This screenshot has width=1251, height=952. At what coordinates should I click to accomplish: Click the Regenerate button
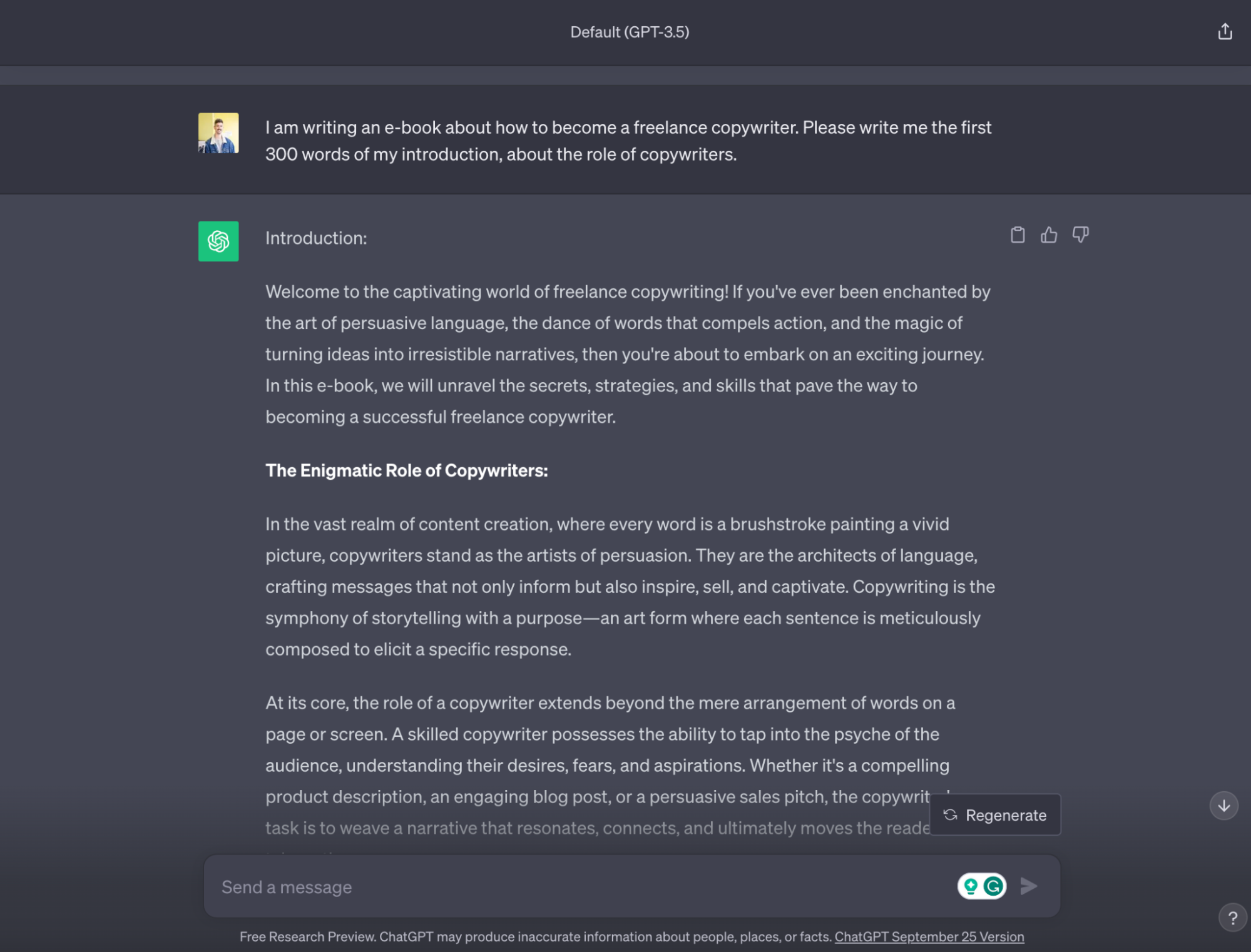point(995,815)
